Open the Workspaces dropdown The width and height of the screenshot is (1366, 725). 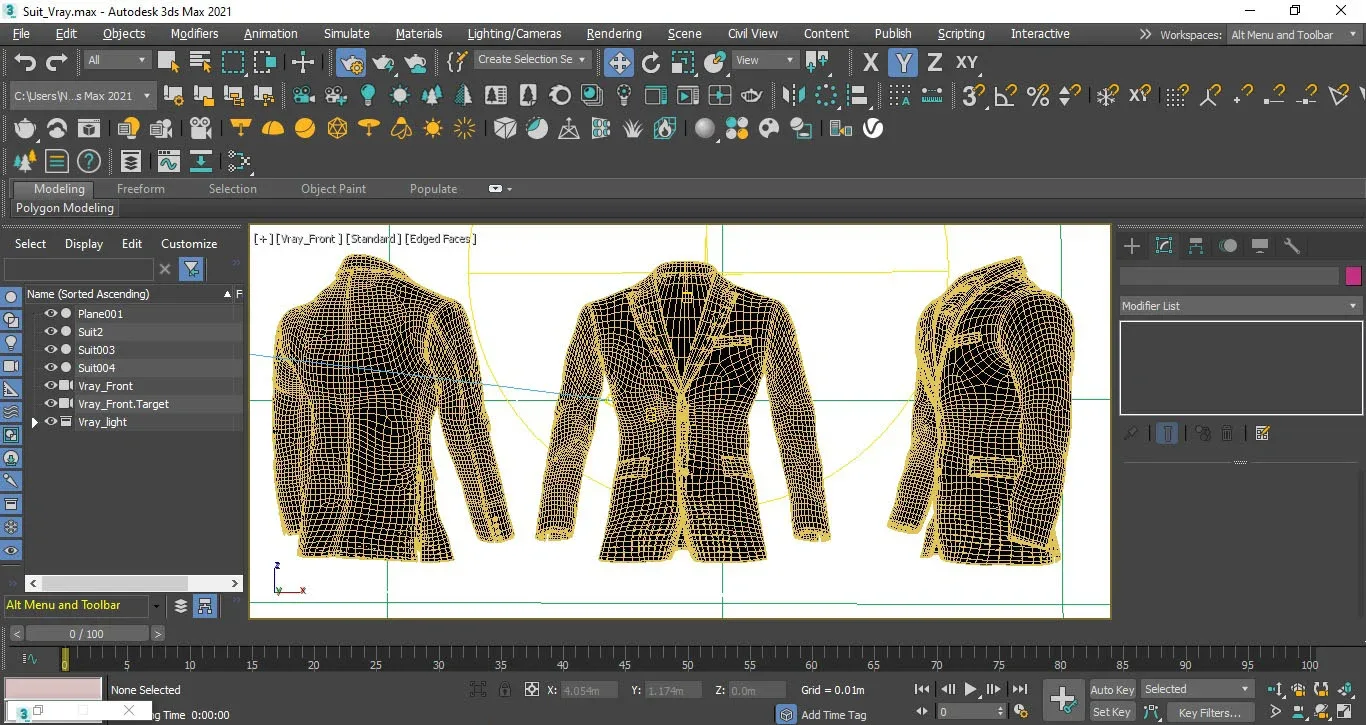click(x=1294, y=35)
